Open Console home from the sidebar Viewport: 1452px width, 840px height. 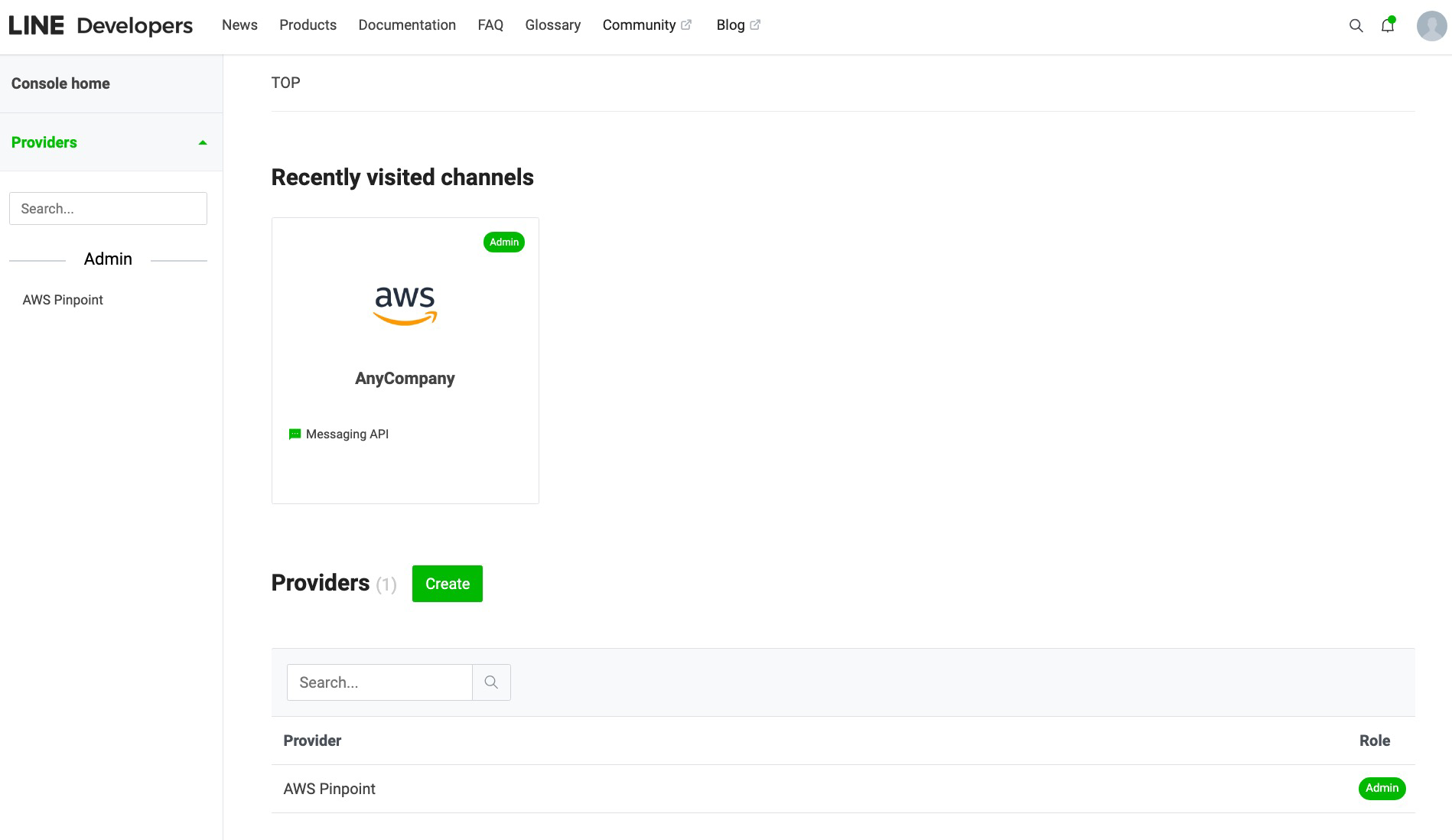[x=60, y=83]
